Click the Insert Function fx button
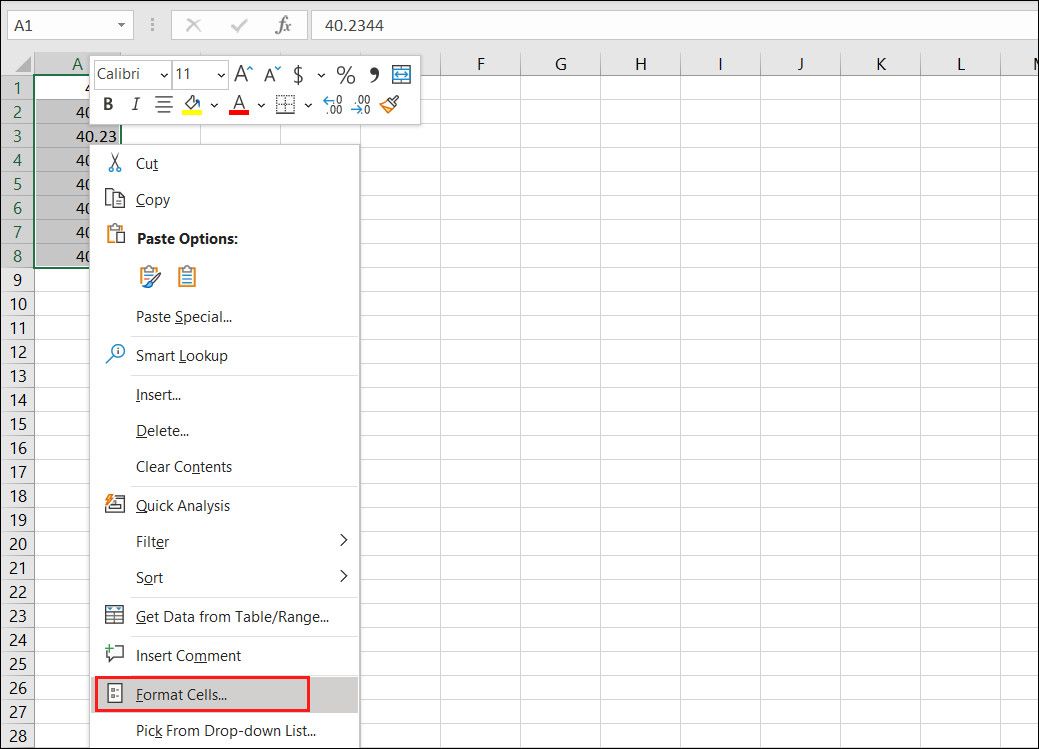Image resolution: width=1039 pixels, height=749 pixels. [284, 25]
